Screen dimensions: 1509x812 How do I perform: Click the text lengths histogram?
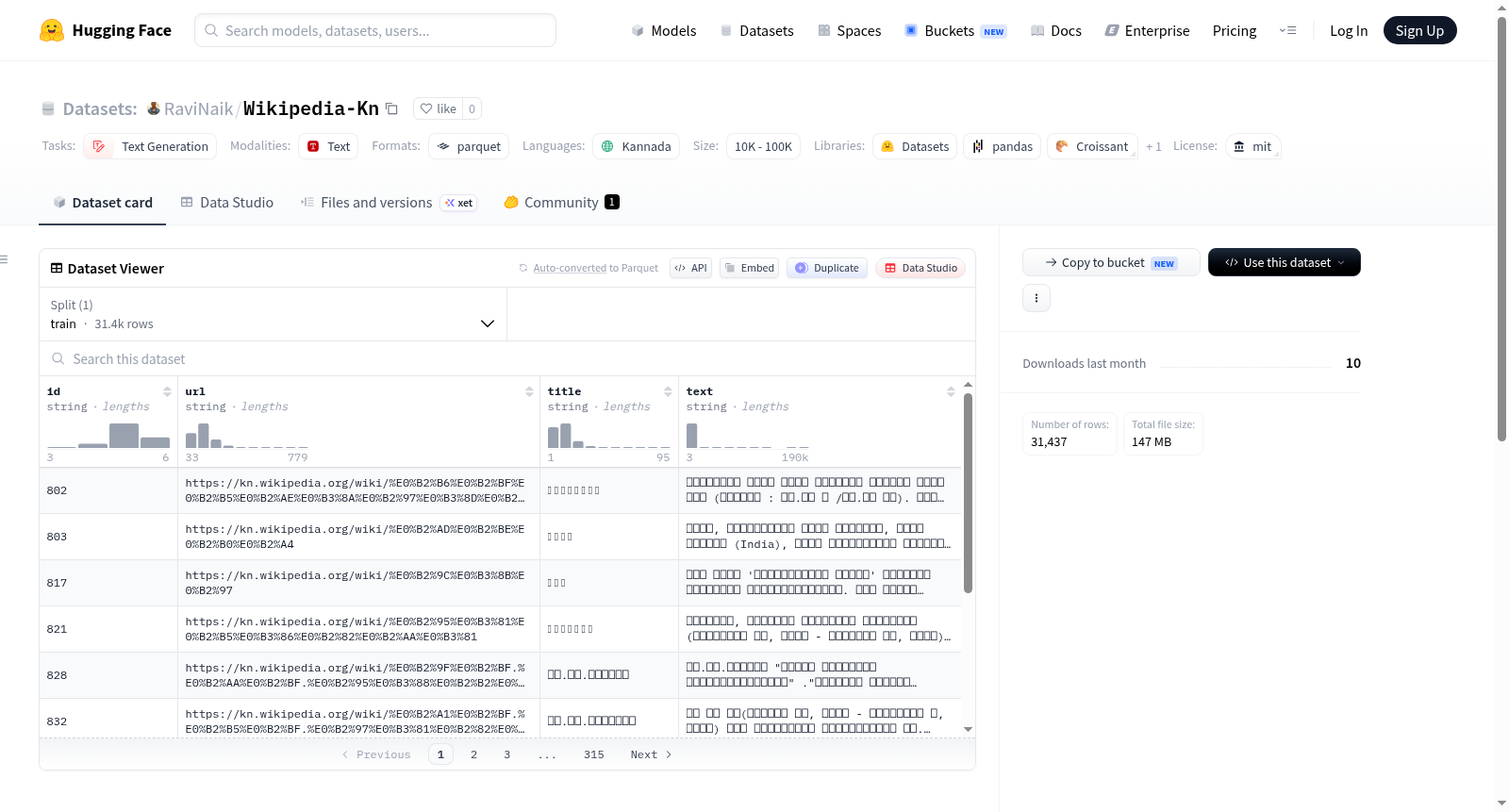(x=747, y=436)
